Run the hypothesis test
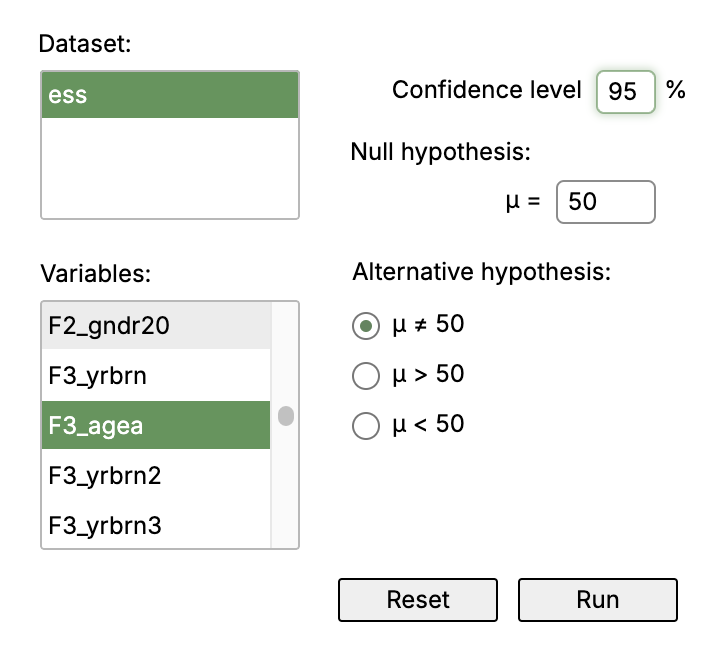This screenshot has height=650, width=720. click(598, 600)
